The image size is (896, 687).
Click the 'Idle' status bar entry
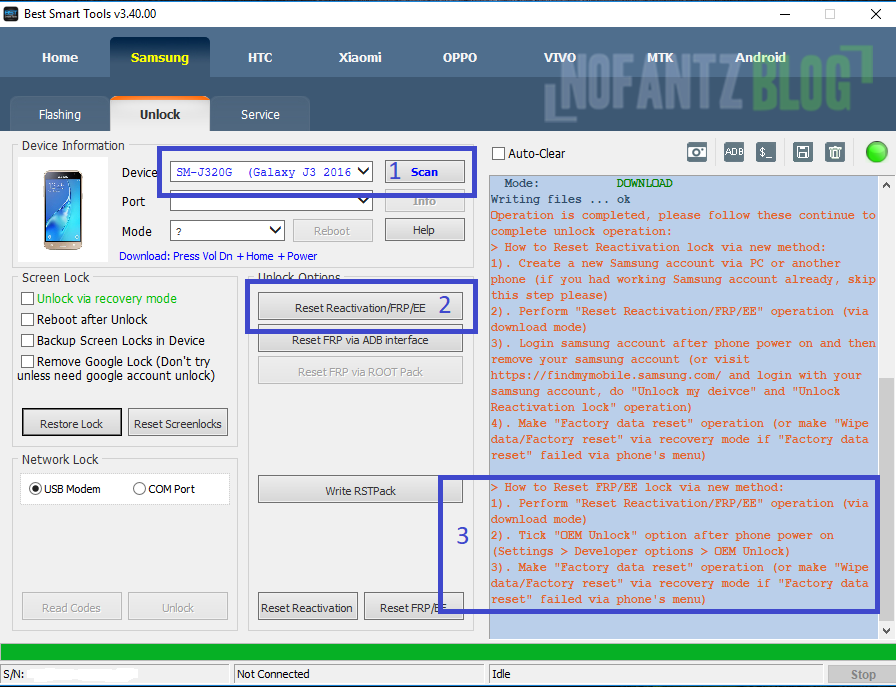click(656, 674)
